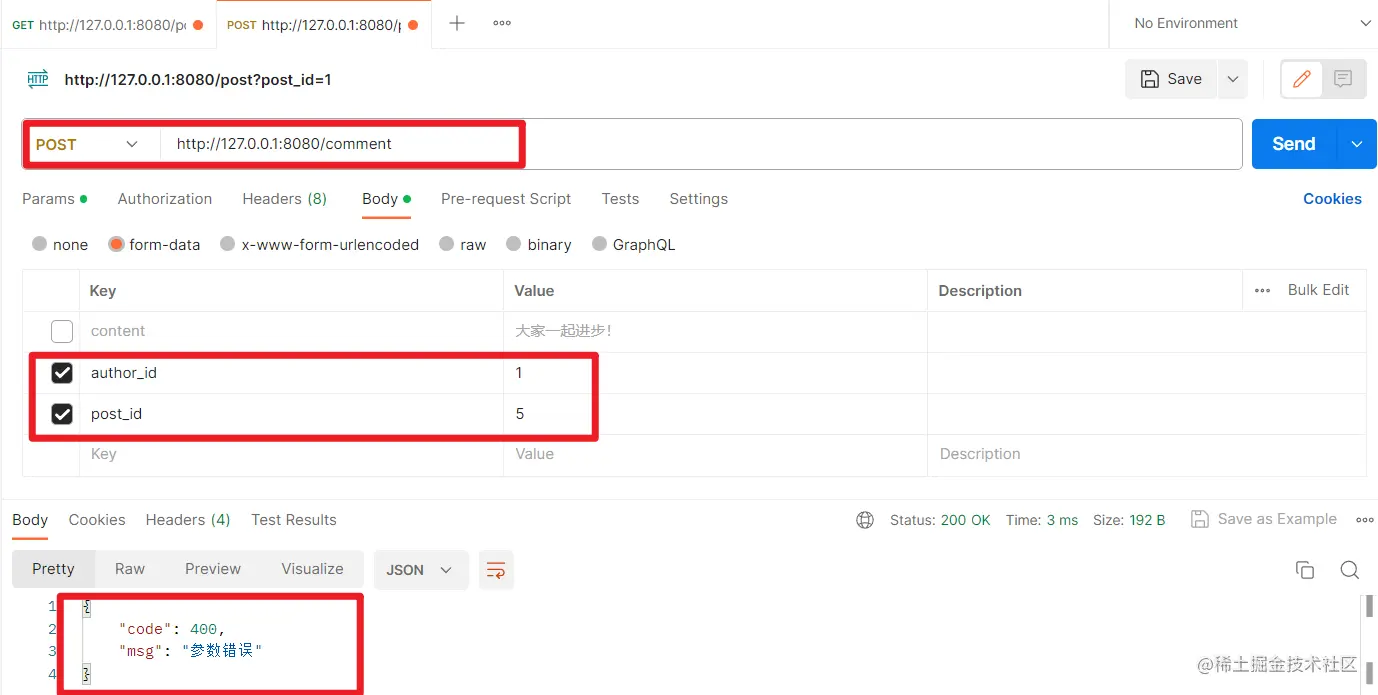Open the request Settings tab
The image size is (1378, 695).
[699, 199]
